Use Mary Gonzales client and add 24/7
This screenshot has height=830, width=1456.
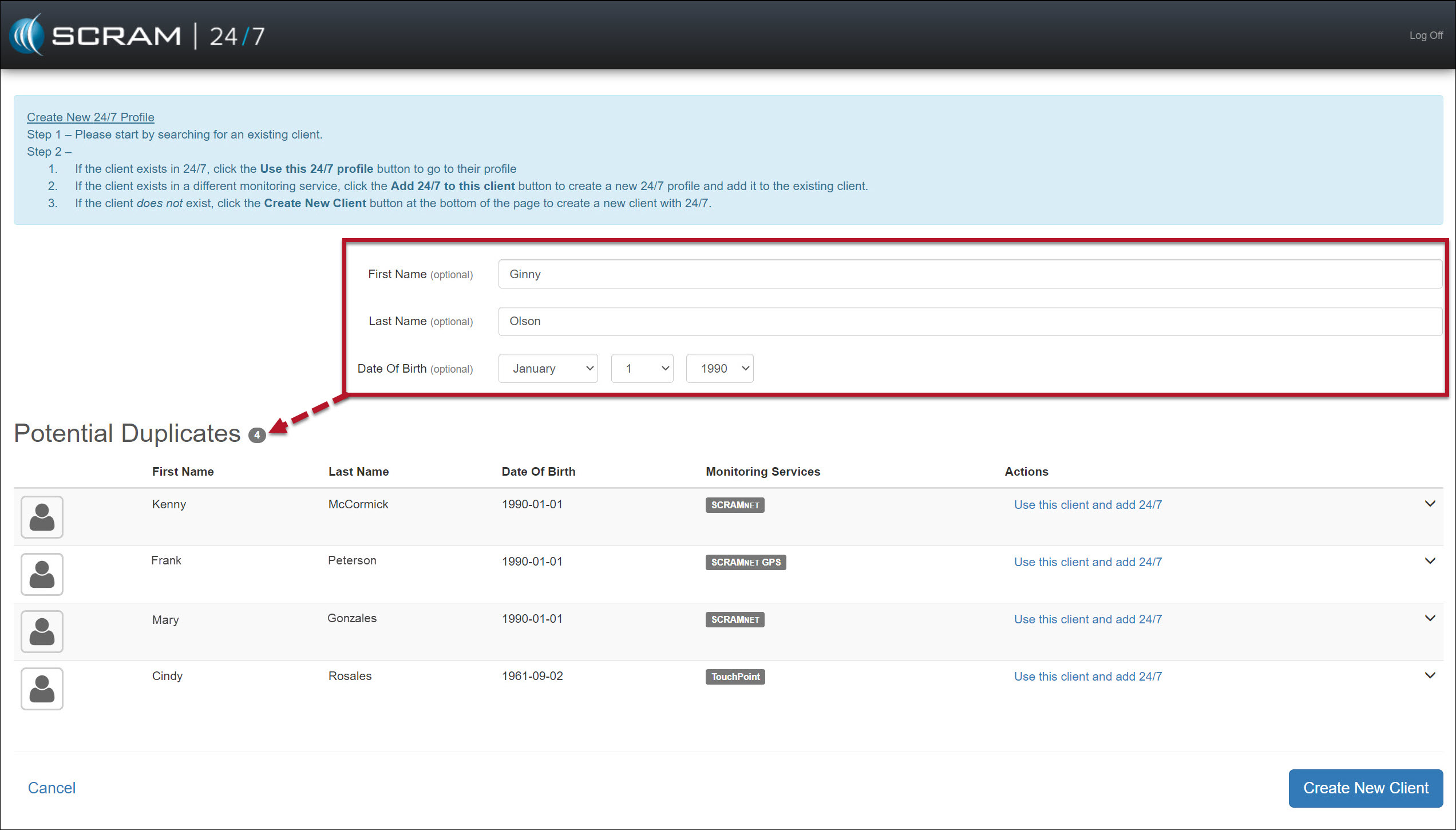[1087, 619]
